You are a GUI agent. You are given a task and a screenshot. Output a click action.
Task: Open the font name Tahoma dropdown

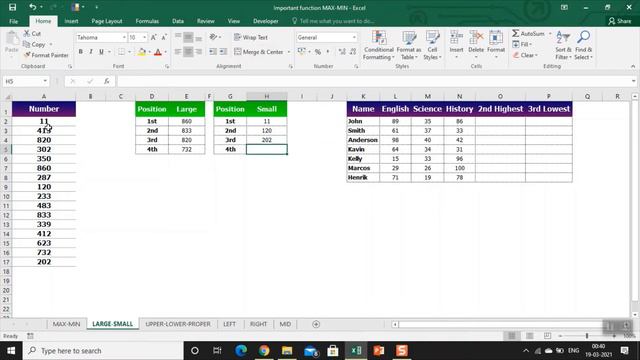coord(124,38)
